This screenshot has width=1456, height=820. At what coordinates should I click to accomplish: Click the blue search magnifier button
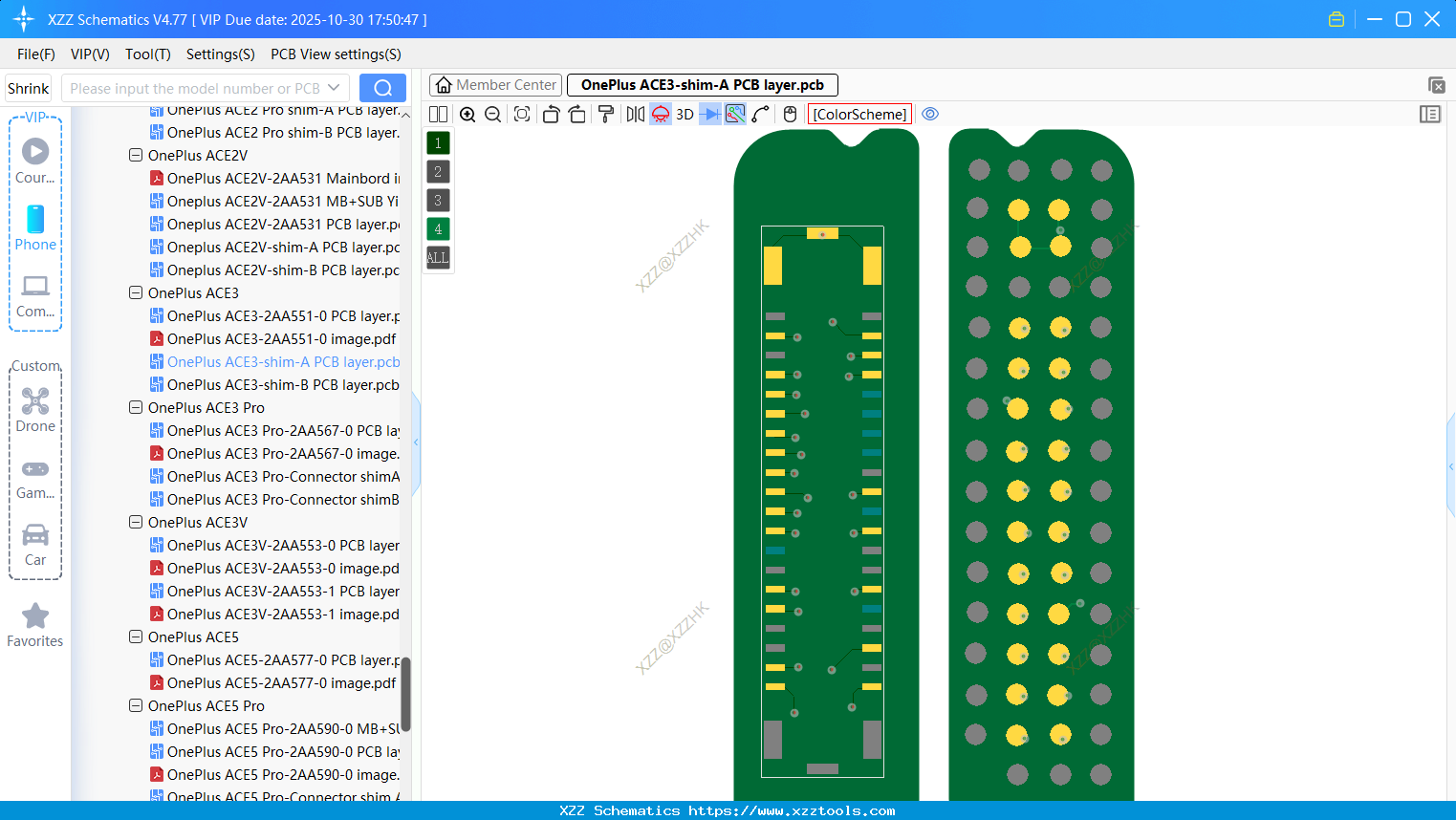pyautogui.click(x=382, y=88)
